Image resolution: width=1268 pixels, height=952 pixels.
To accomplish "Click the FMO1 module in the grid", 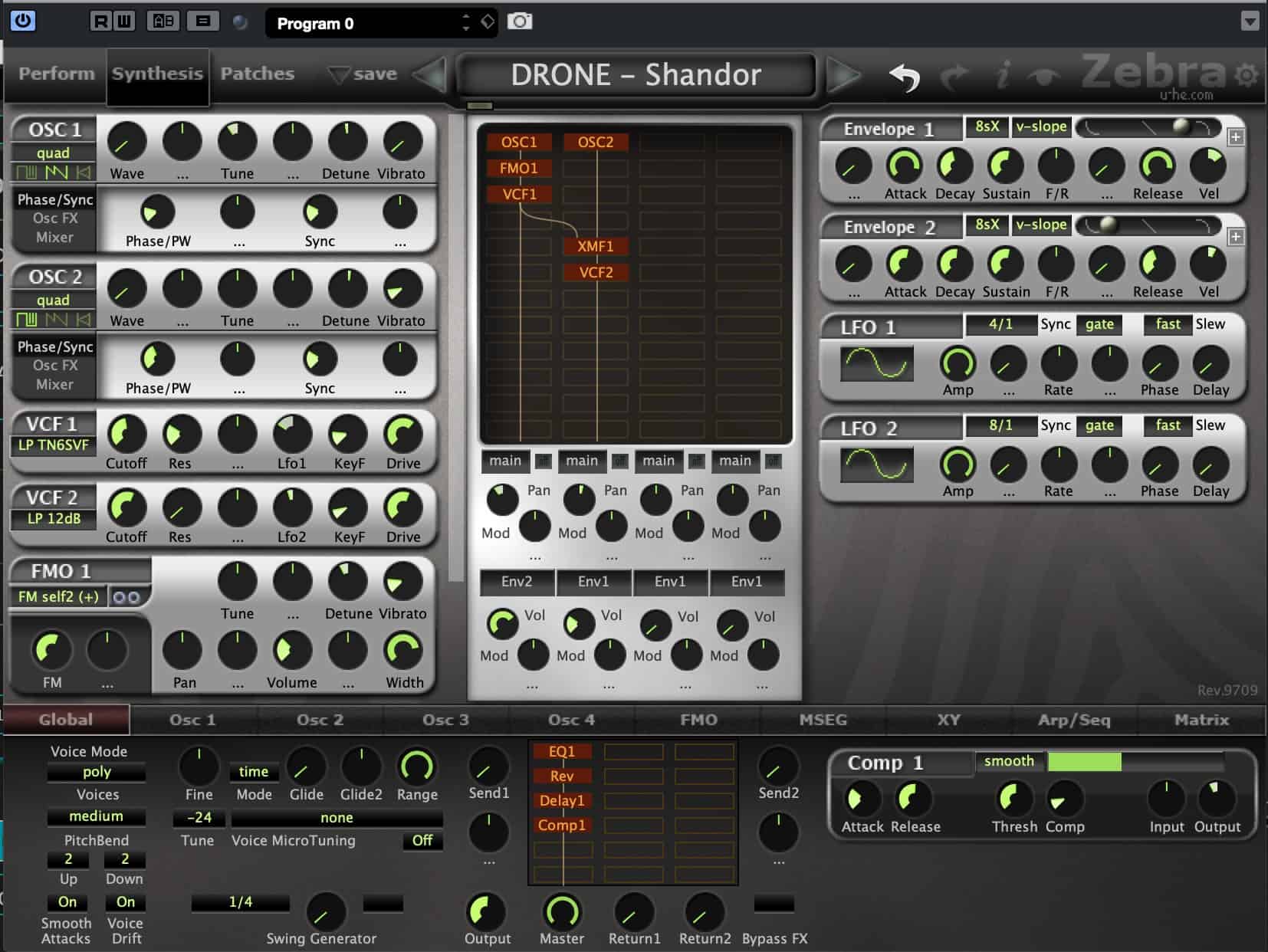I will pos(519,169).
